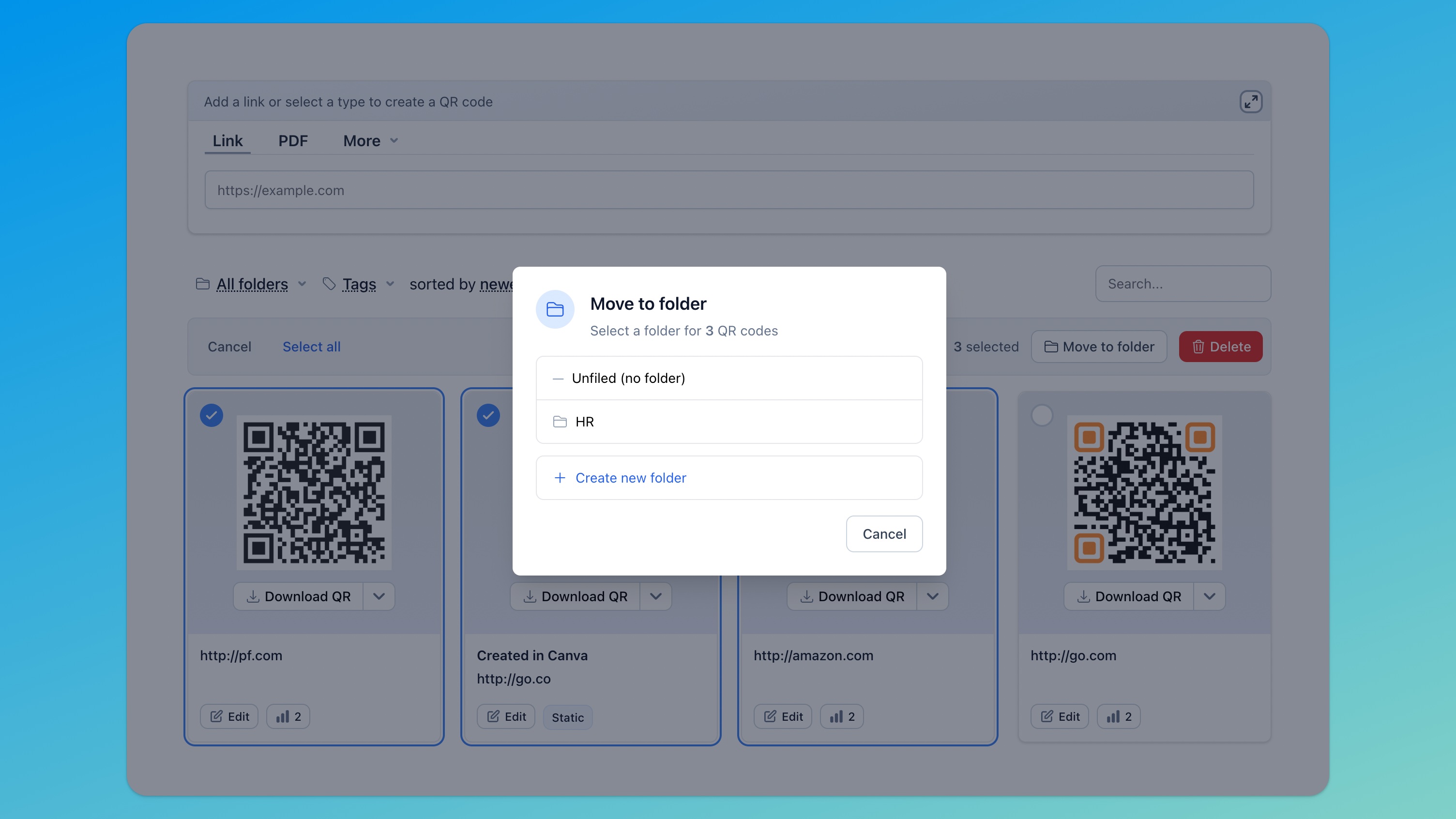Screen dimensions: 1456x819
Task: Click the Edit pencil icon on the http://pf.com card
Action: (216, 716)
